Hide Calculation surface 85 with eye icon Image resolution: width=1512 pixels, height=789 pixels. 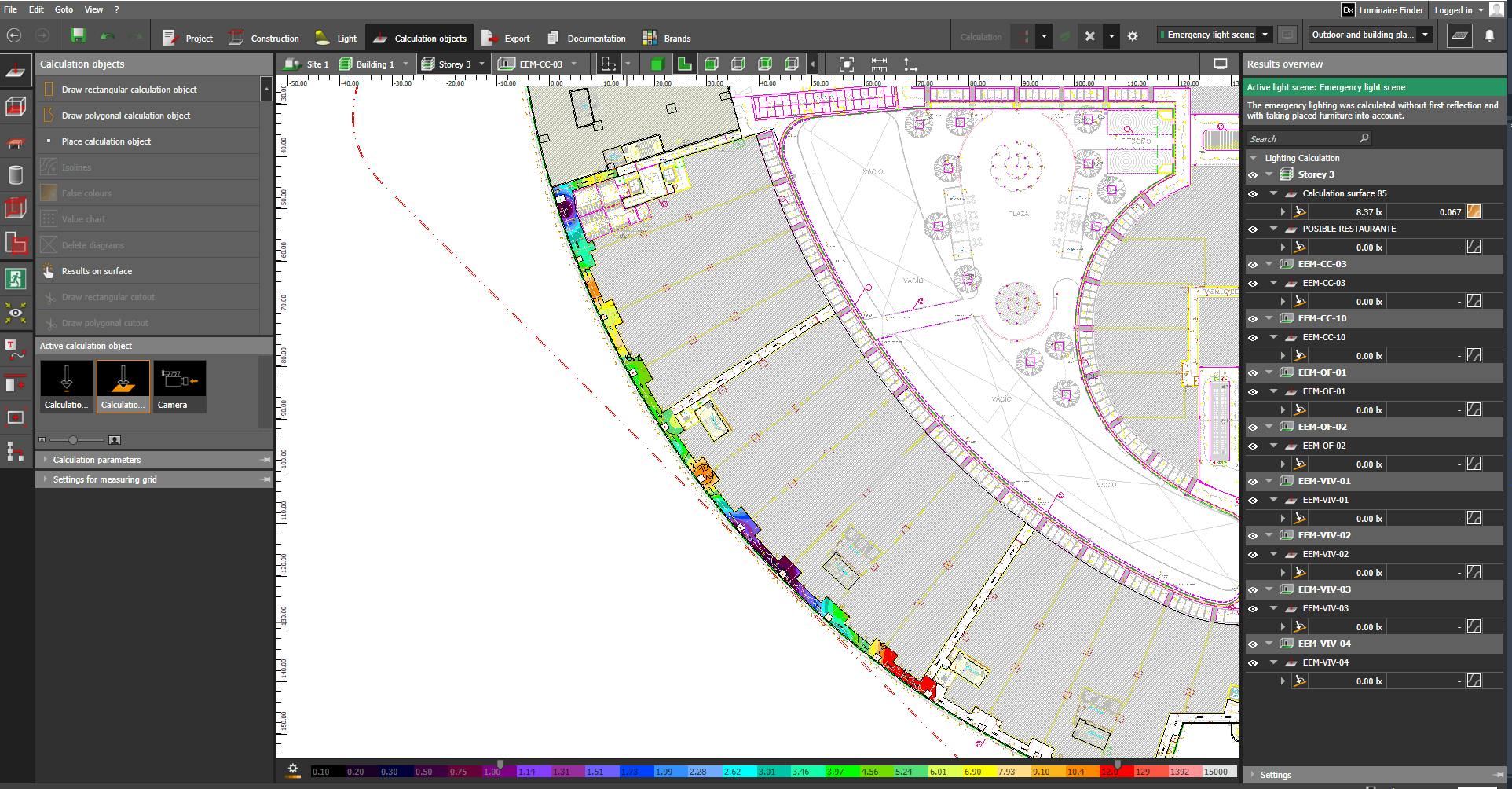coord(1253,193)
